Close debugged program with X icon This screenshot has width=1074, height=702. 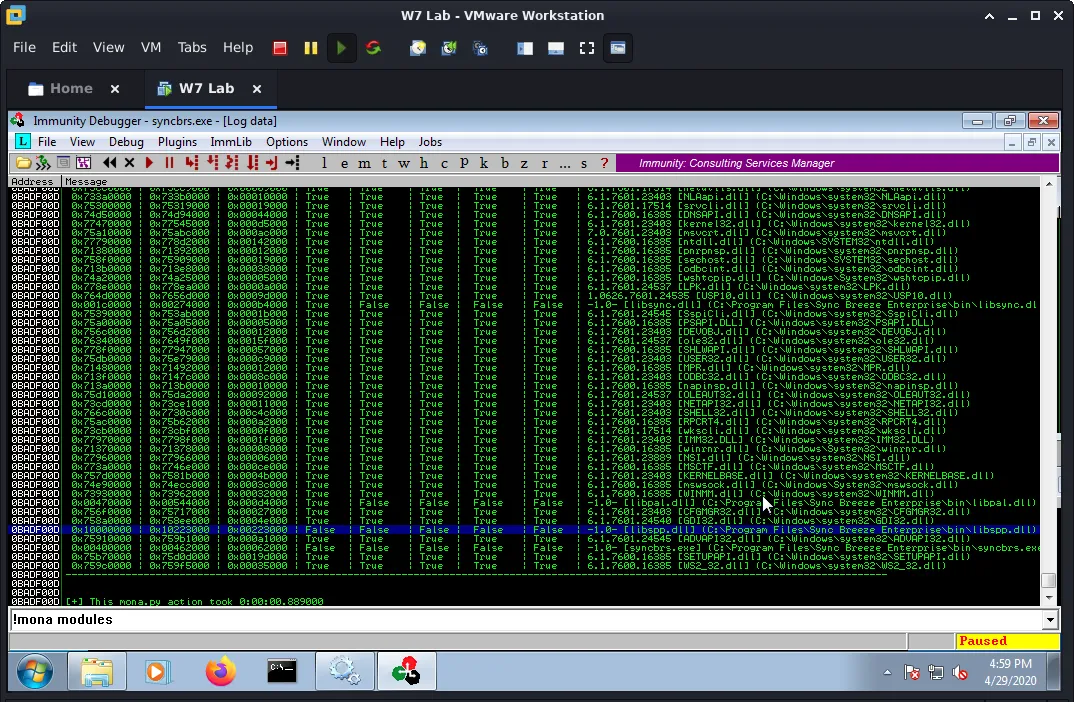pos(129,163)
